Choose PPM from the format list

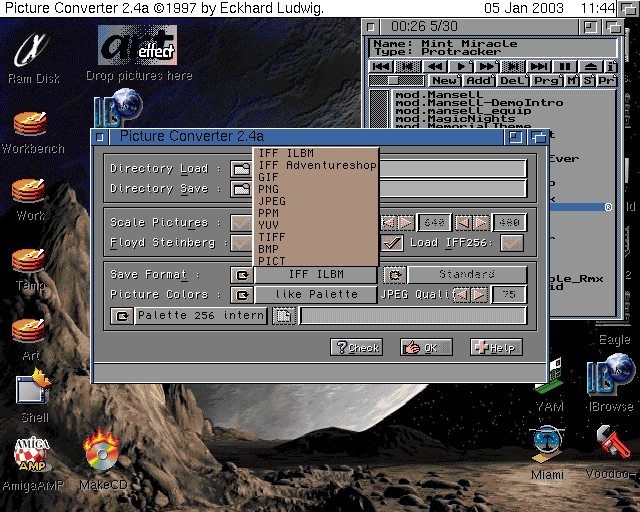pos(316,213)
